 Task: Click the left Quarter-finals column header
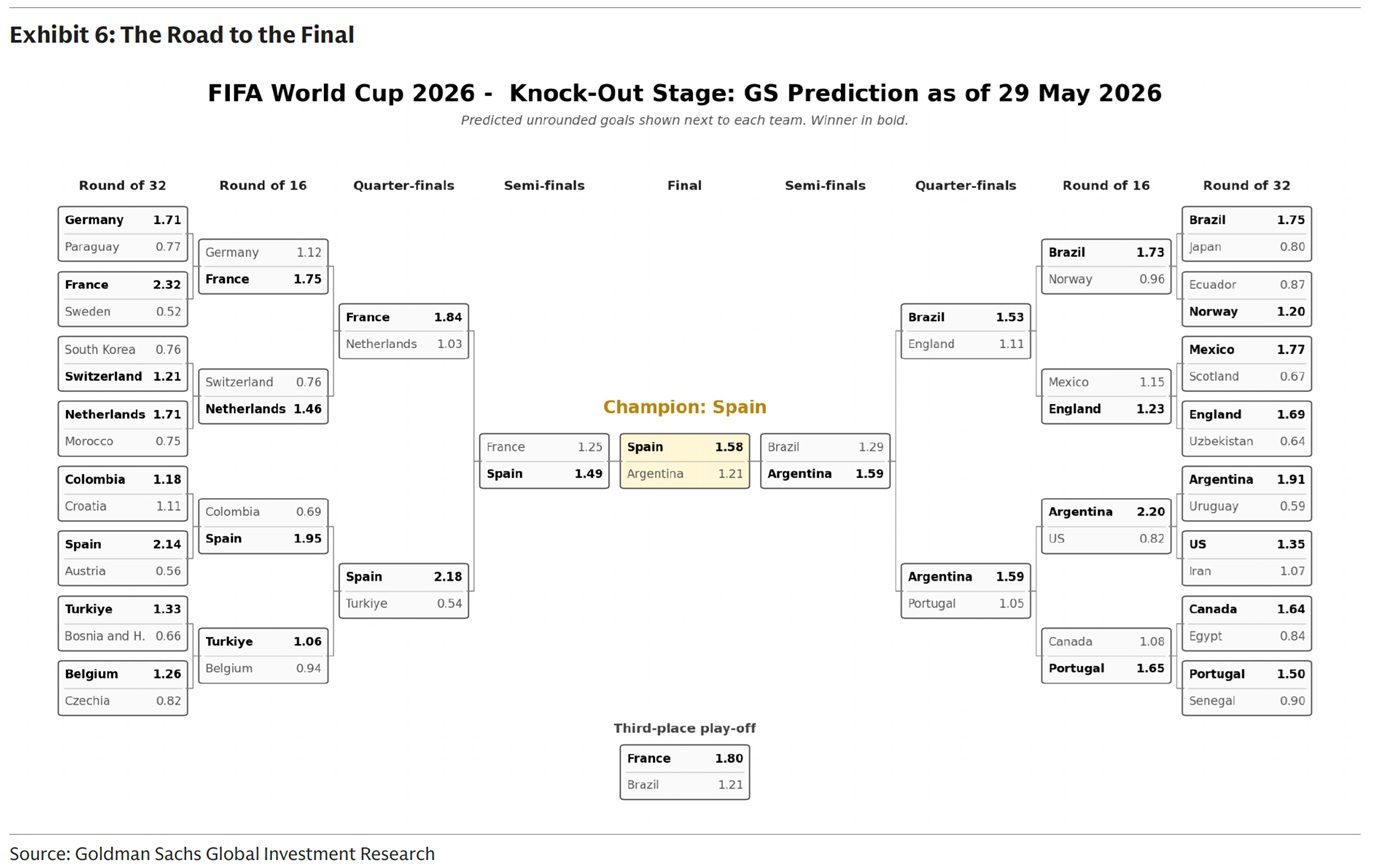point(404,185)
